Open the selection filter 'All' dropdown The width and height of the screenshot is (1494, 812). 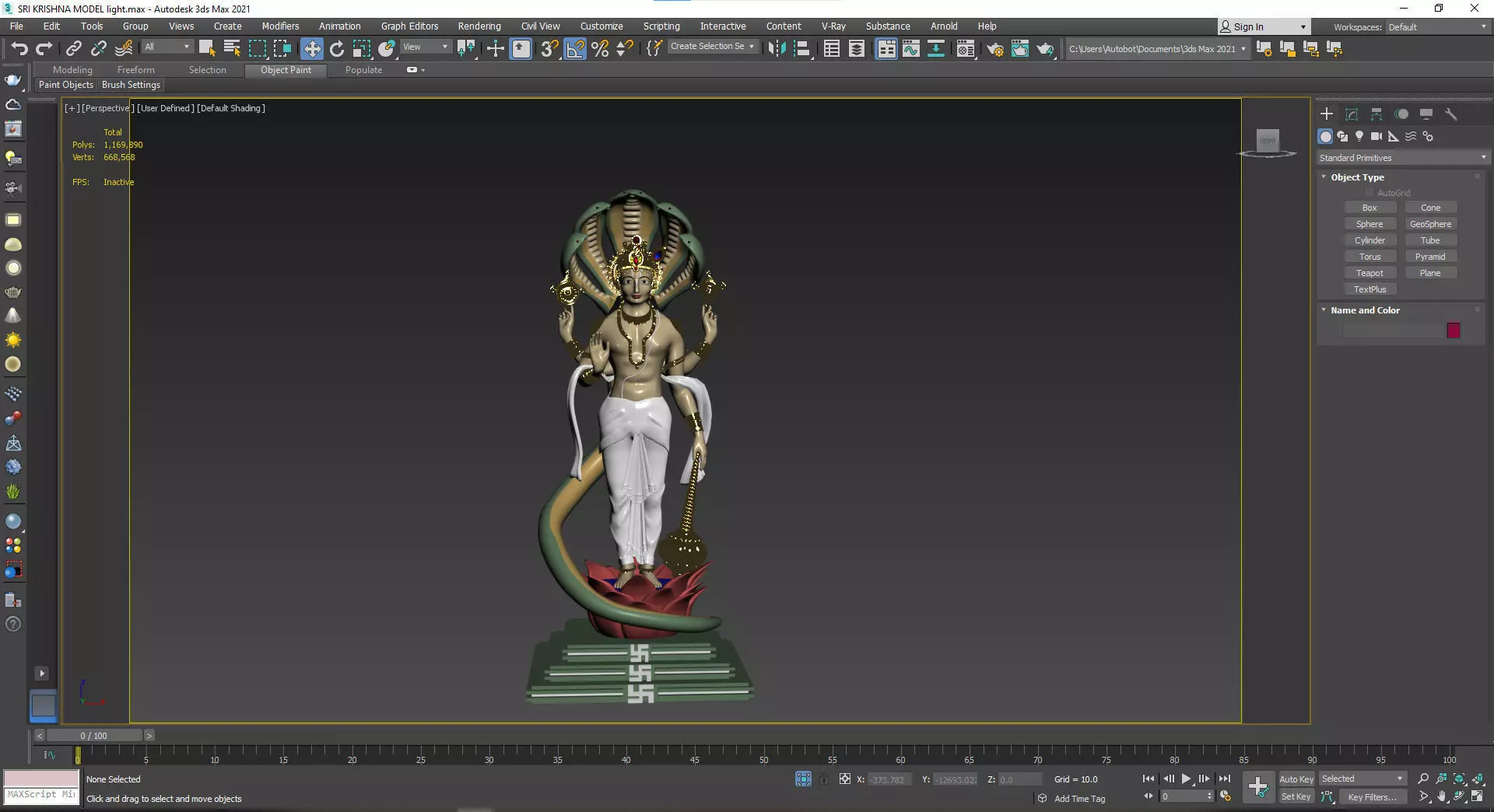click(x=167, y=47)
